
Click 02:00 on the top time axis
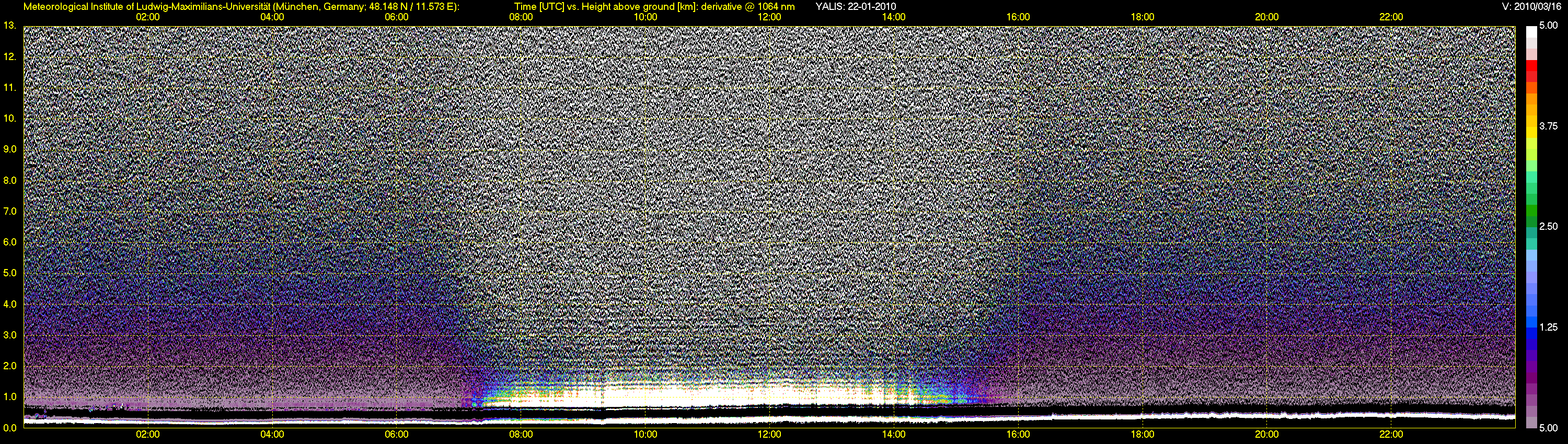(x=148, y=17)
